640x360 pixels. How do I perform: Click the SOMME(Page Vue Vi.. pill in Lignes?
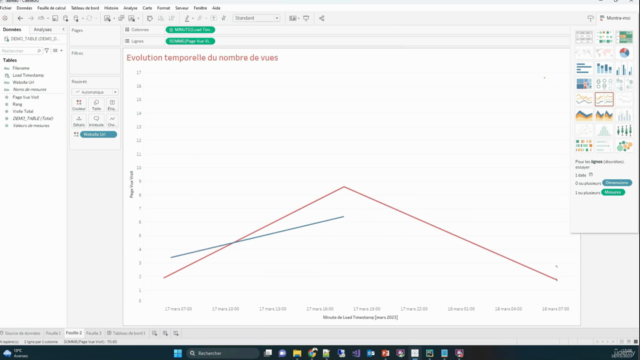click(190, 41)
